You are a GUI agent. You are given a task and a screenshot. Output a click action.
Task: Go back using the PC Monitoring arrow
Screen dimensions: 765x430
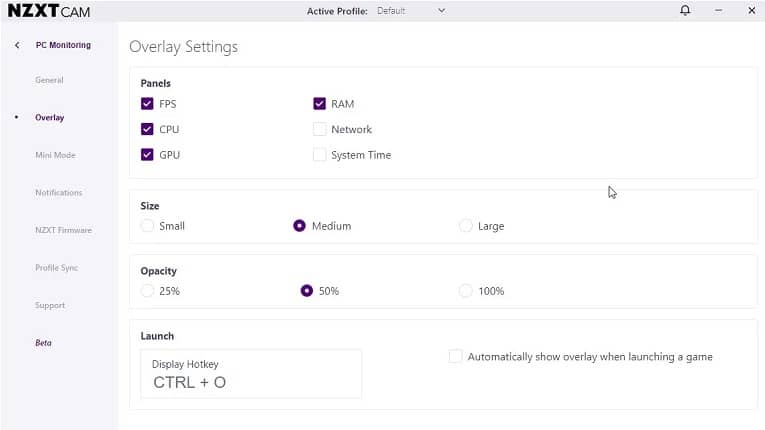[x=17, y=45]
